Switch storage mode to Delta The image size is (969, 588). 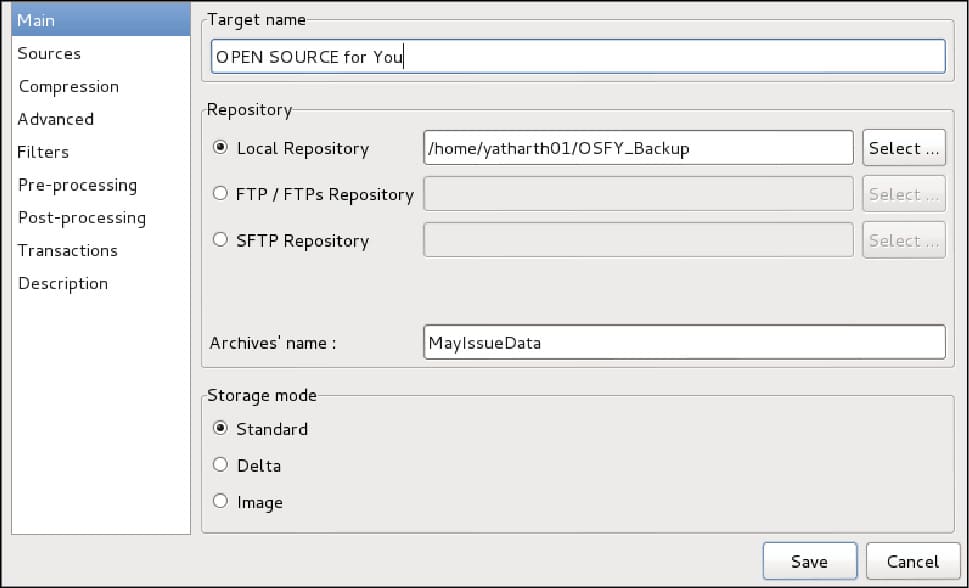click(221, 465)
